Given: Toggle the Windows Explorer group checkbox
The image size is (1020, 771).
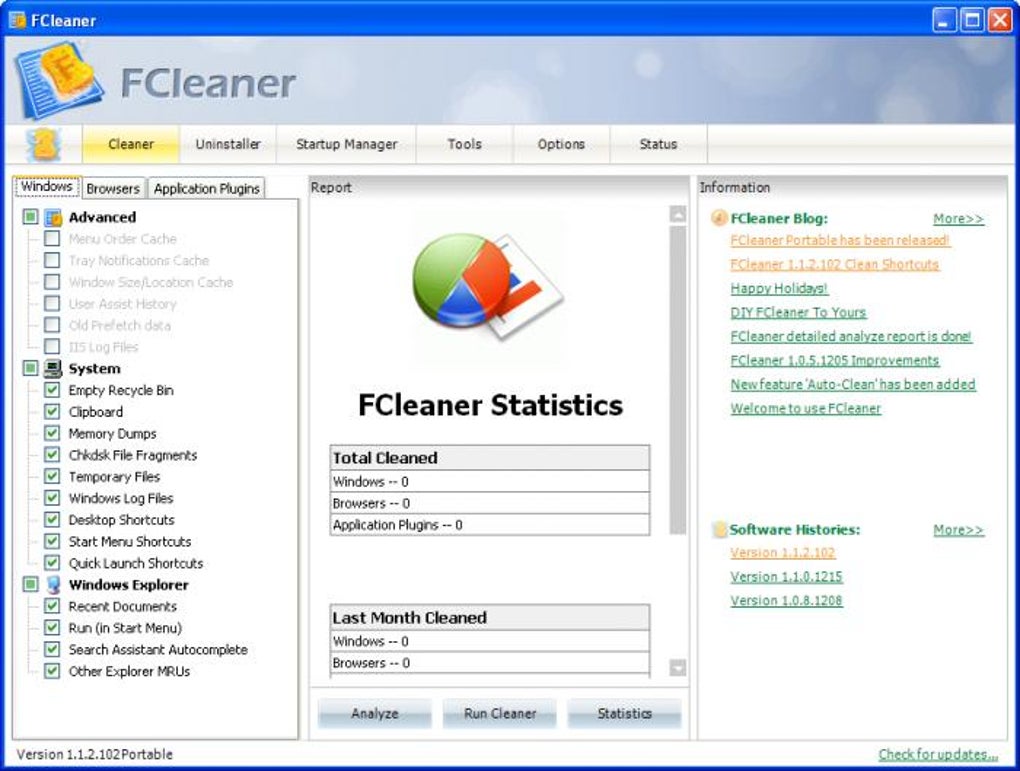Looking at the screenshot, I should pos(31,584).
